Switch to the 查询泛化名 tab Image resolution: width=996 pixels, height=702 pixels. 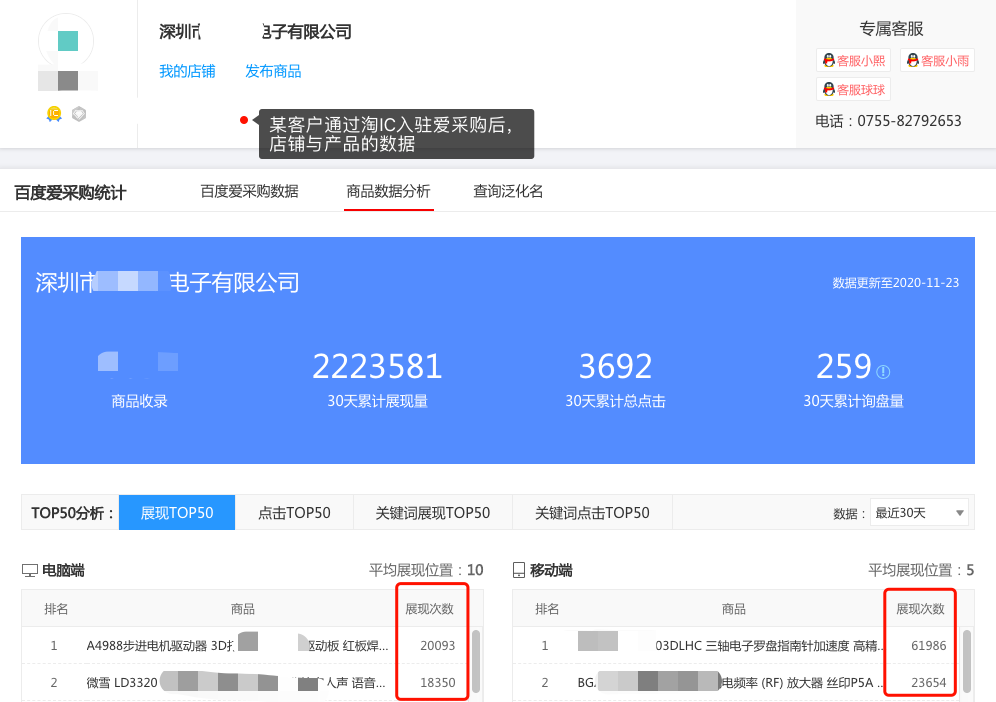click(x=508, y=191)
